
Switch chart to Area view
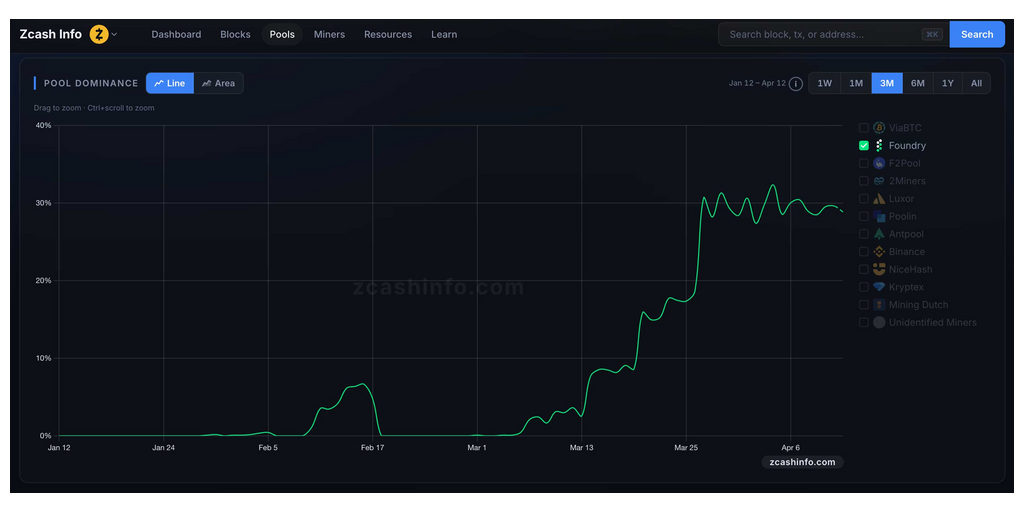218,83
